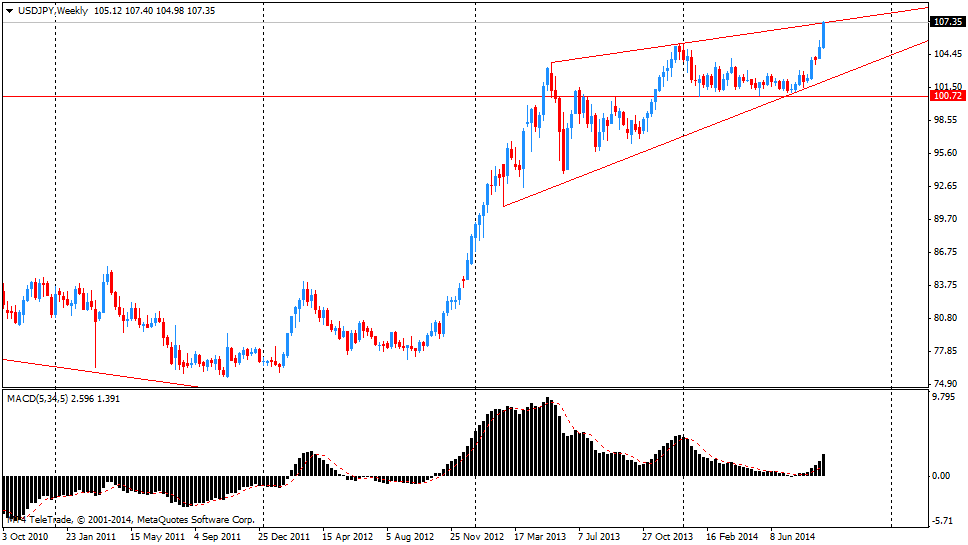Click the 80.80 price axis label
968x545 pixels.
pyautogui.click(x=947, y=318)
